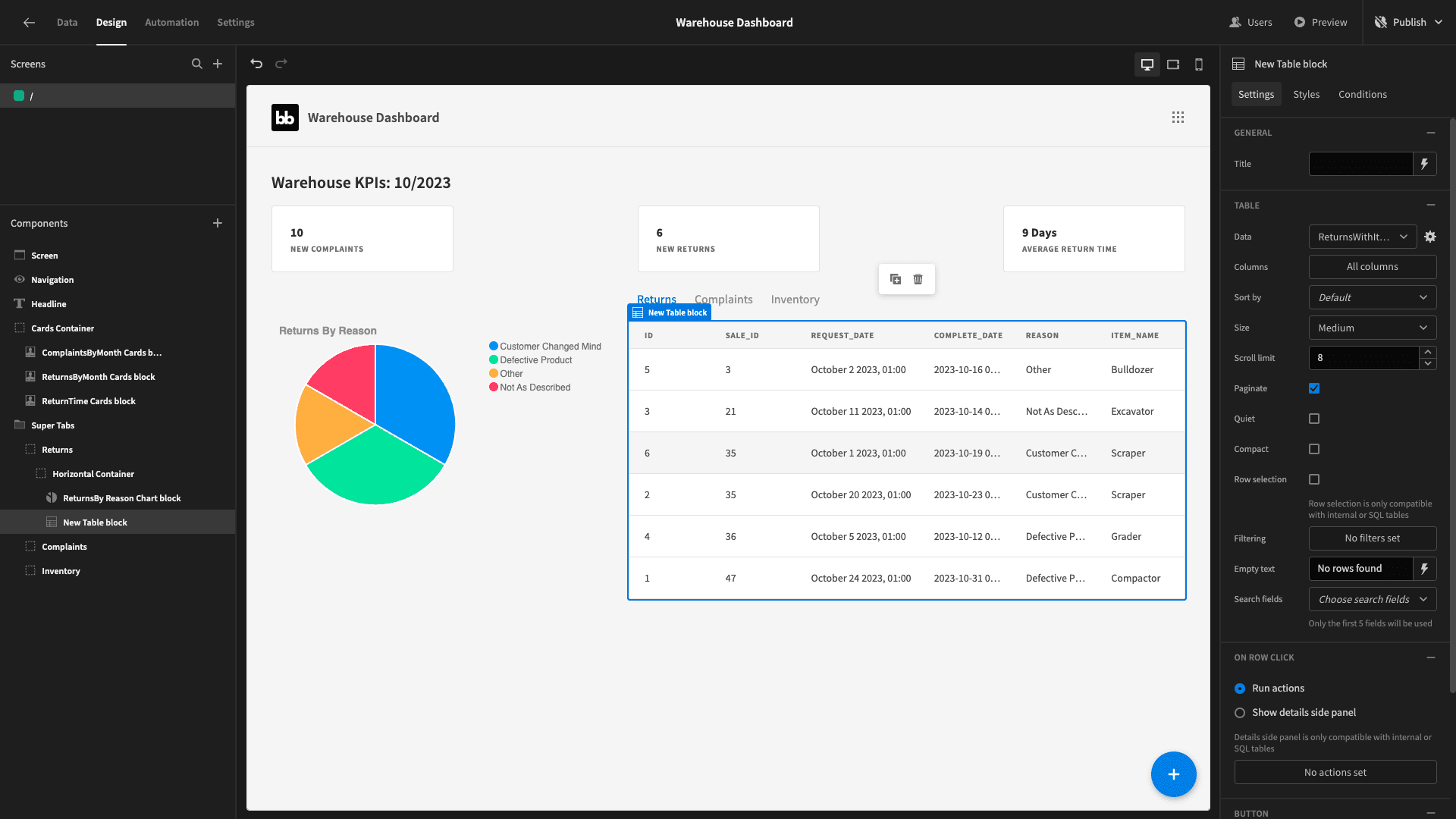Image resolution: width=1456 pixels, height=819 pixels.
Task: Redo the last change
Action: click(281, 64)
